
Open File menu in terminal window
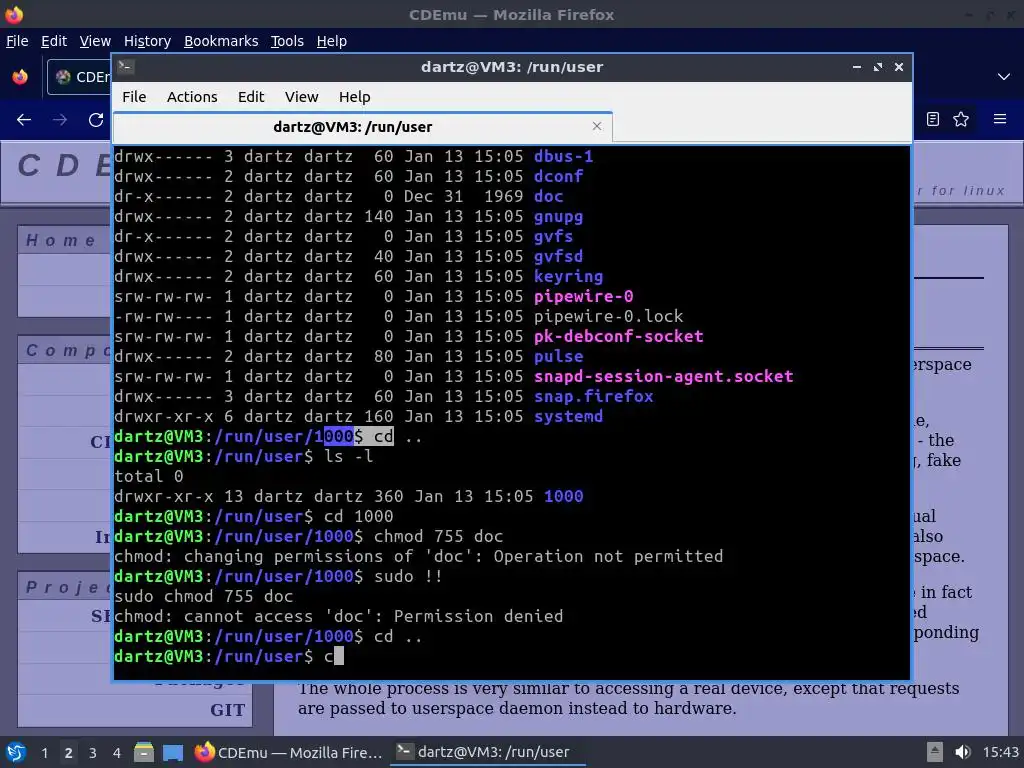134,97
